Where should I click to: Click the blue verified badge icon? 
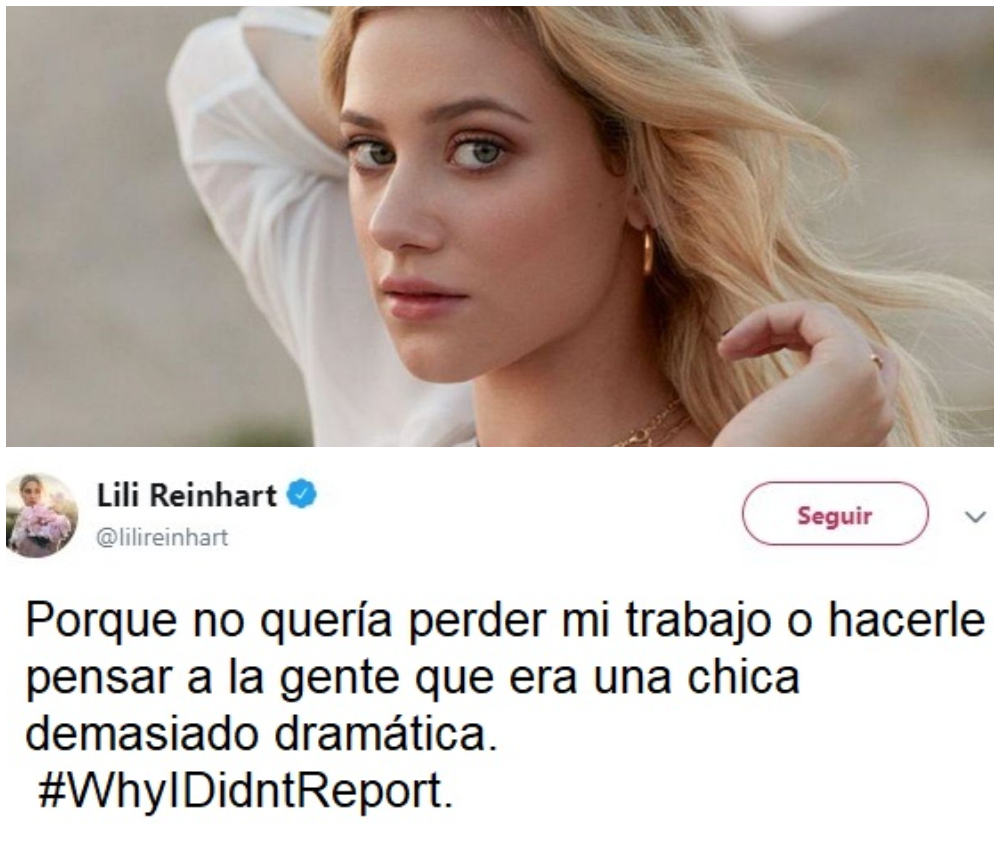[x=302, y=495]
